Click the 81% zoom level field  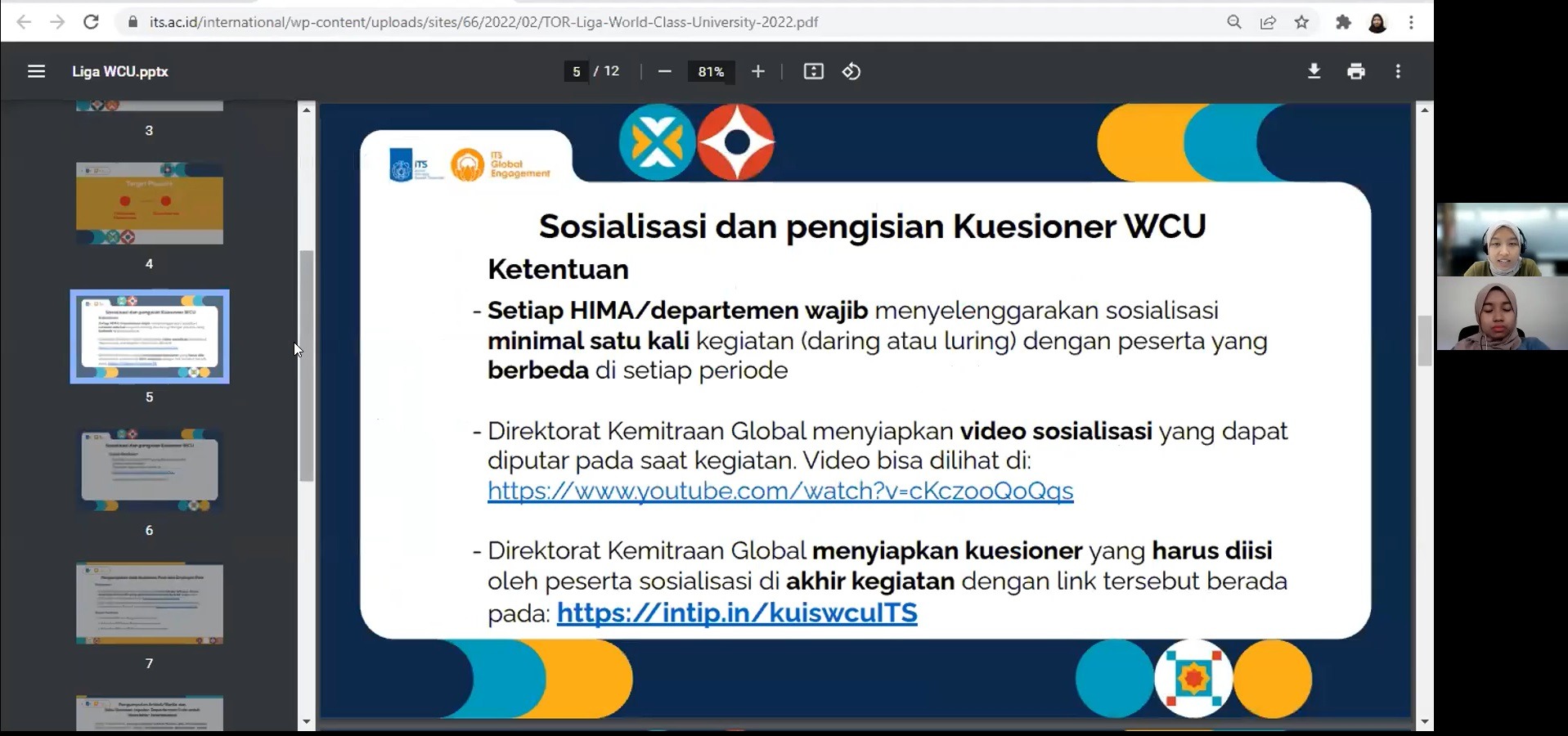tap(710, 71)
